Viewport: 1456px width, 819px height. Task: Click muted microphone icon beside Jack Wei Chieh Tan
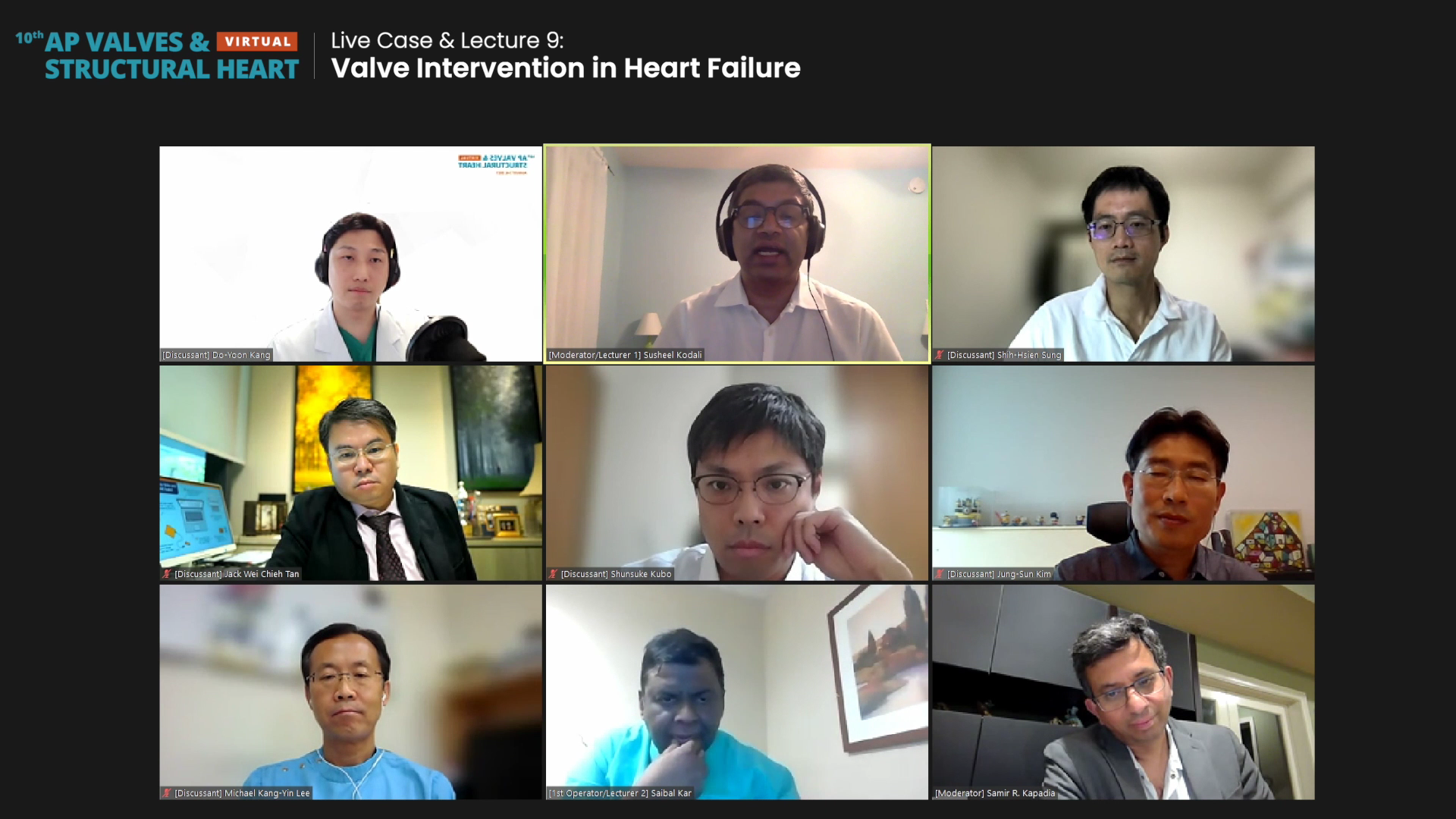tap(167, 574)
